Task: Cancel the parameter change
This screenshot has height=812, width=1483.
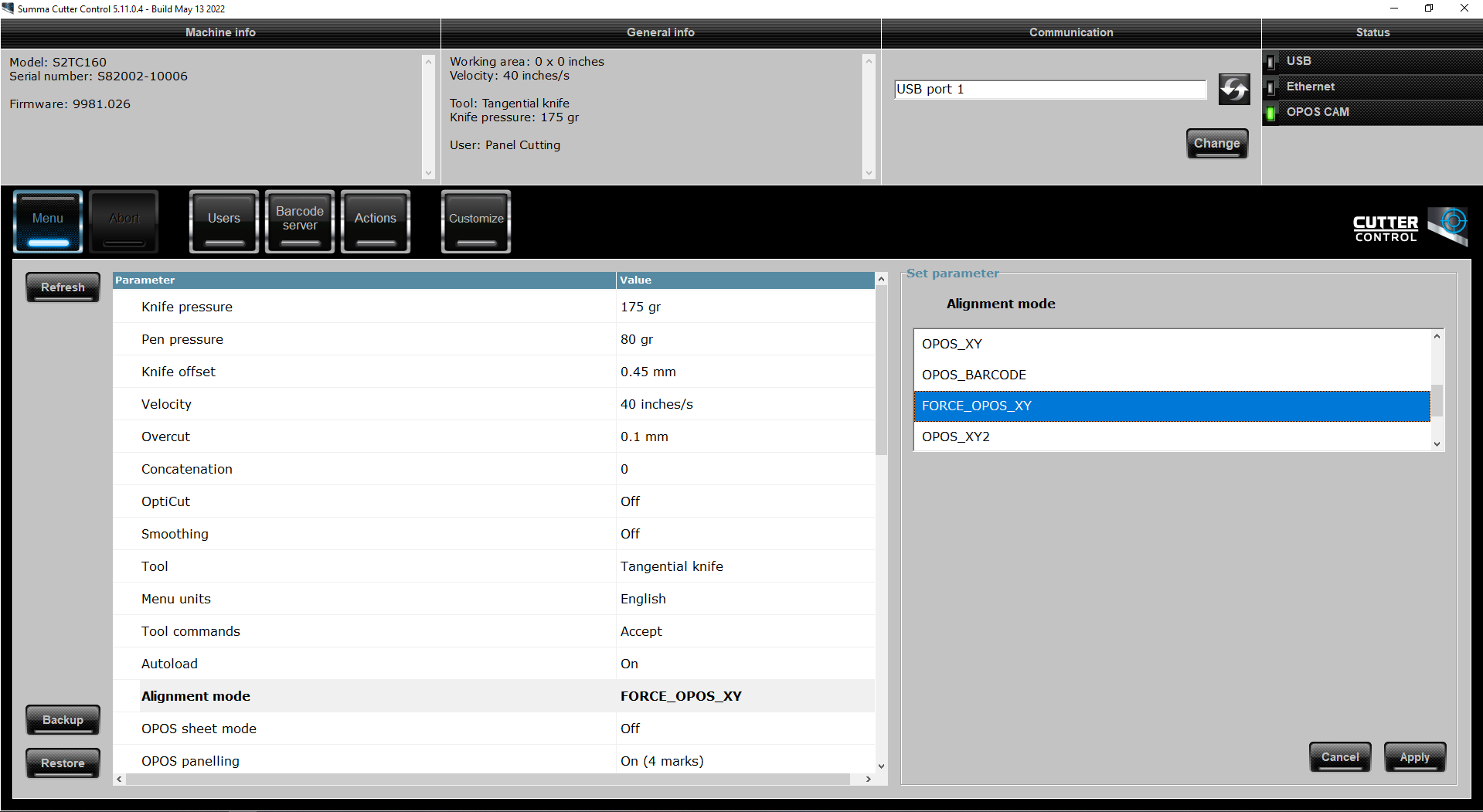Action: (x=1340, y=757)
